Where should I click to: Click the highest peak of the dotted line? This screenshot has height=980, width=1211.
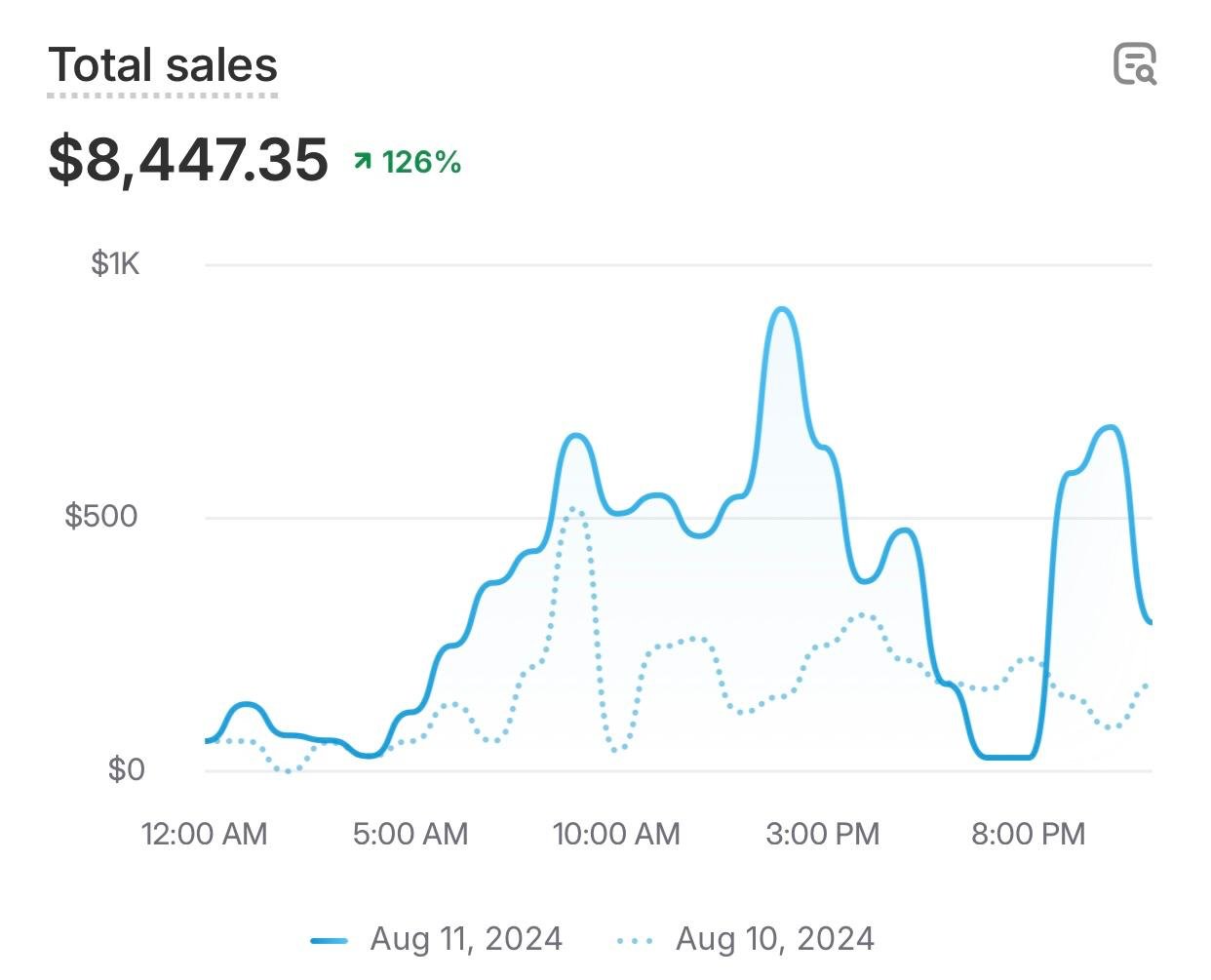574,509
